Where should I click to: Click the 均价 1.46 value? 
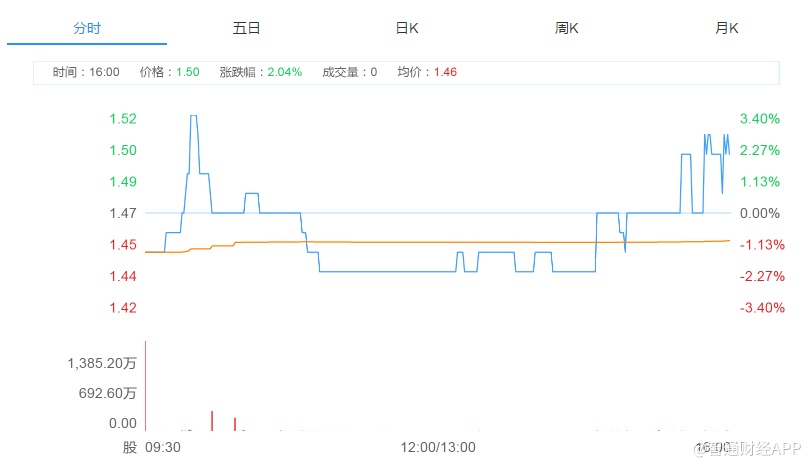[445, 72]
